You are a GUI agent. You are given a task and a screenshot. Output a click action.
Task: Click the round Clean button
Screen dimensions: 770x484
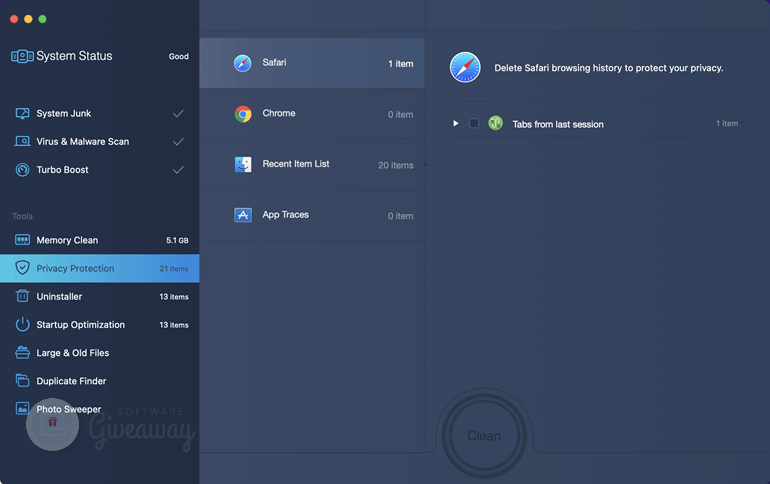(x=484, y=435)
